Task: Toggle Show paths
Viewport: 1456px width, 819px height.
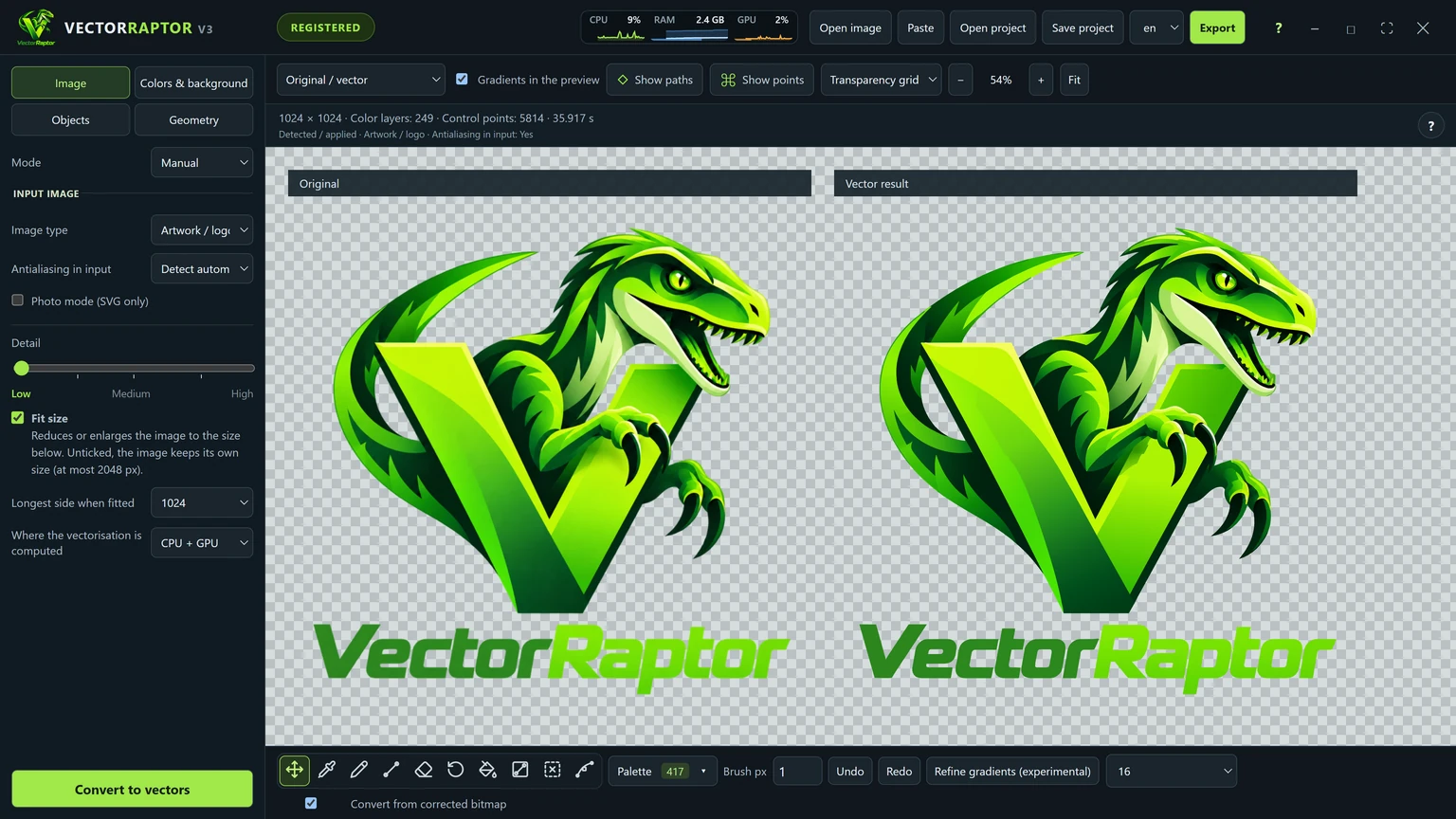Action: (x=655, y=80)
